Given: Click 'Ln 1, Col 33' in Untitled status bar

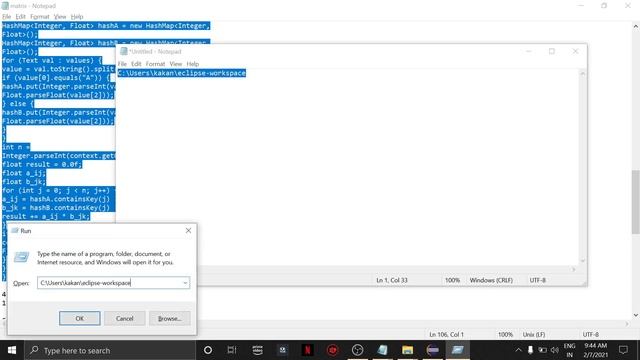Looking at the screenshot, I should tap(392, 280).
